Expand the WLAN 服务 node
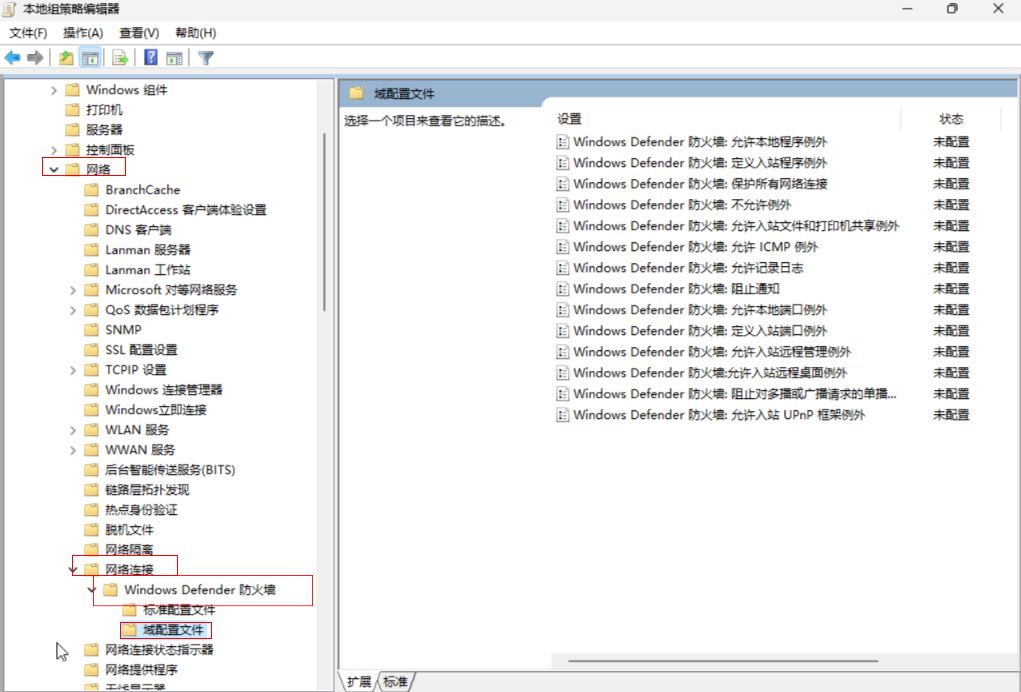 pyautogui.click(x=73, y=430)
